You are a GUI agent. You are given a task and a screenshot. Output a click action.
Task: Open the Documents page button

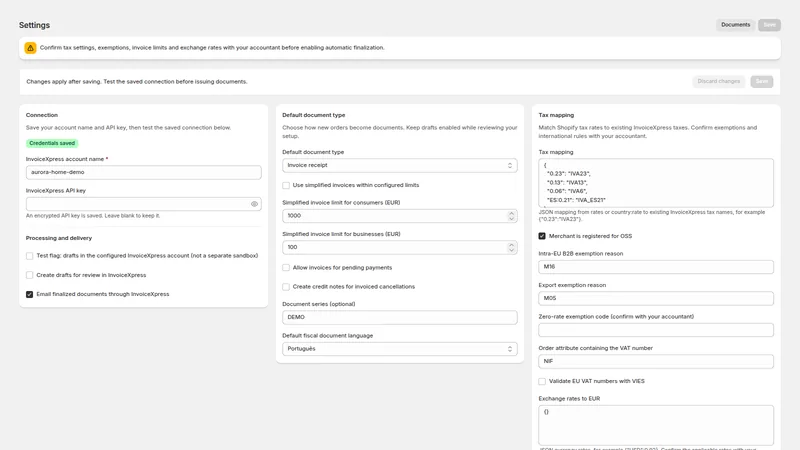735,25
